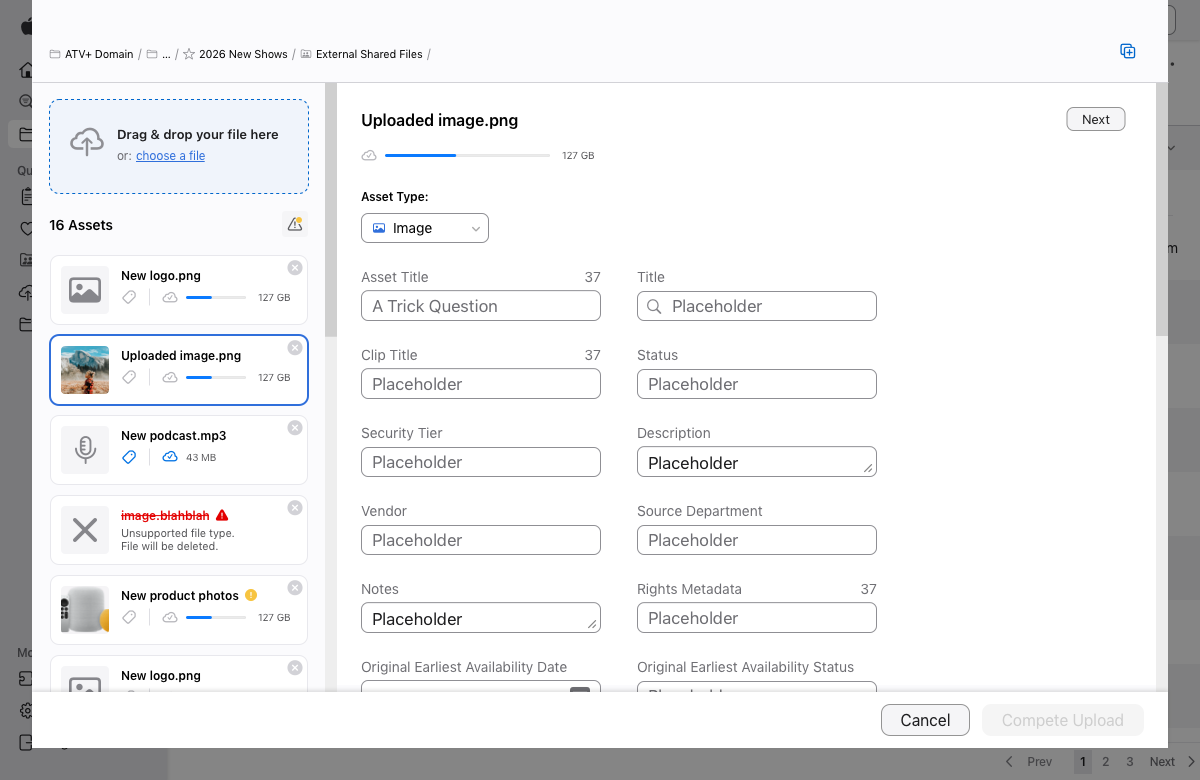Image resolution: width=1200 pixels, height=780 pixels.
Task: Click the blue cloud icon under New podcast.mp3
Action: (x=170, y=457)
